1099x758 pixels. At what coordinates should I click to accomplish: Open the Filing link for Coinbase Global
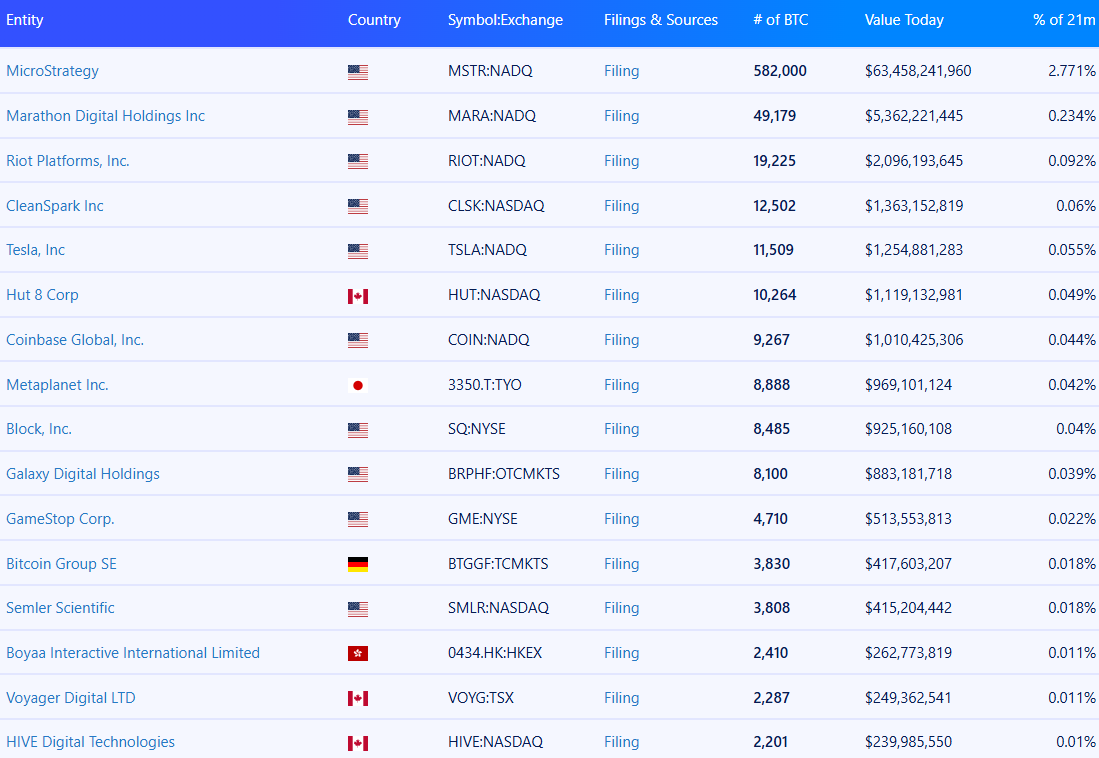pos(622,339)
